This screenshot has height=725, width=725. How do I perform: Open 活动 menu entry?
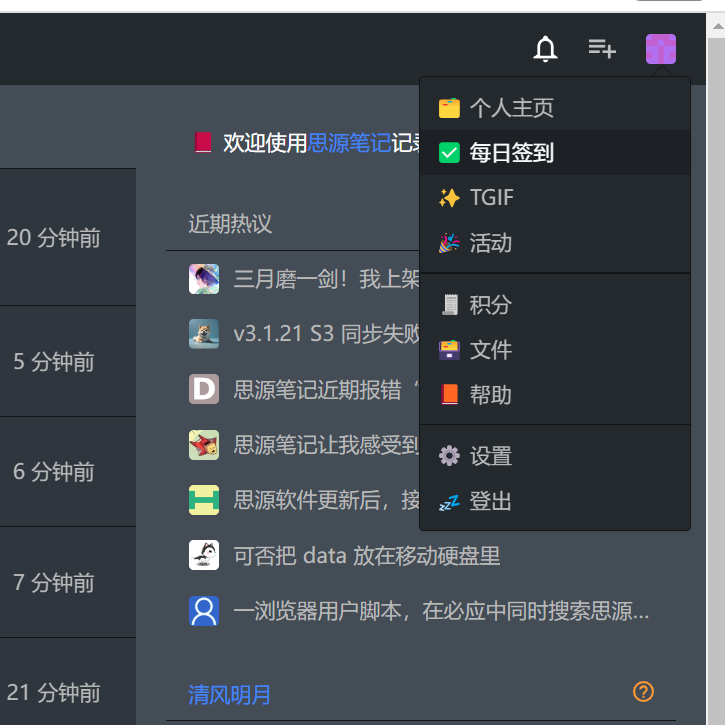tap(555, 243)
